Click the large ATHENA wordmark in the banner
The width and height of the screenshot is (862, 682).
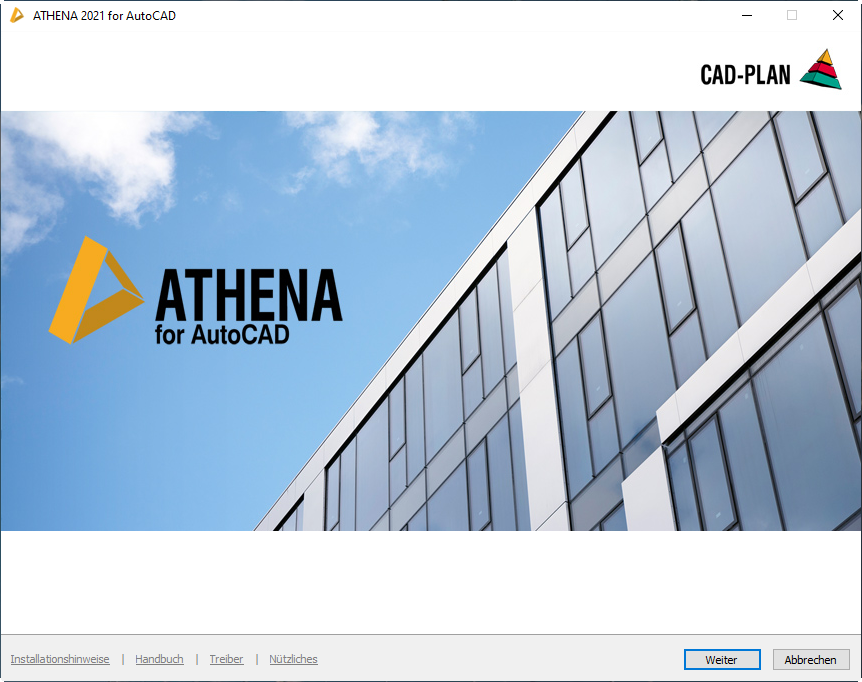pyautogui.click(x=248, y=294)
